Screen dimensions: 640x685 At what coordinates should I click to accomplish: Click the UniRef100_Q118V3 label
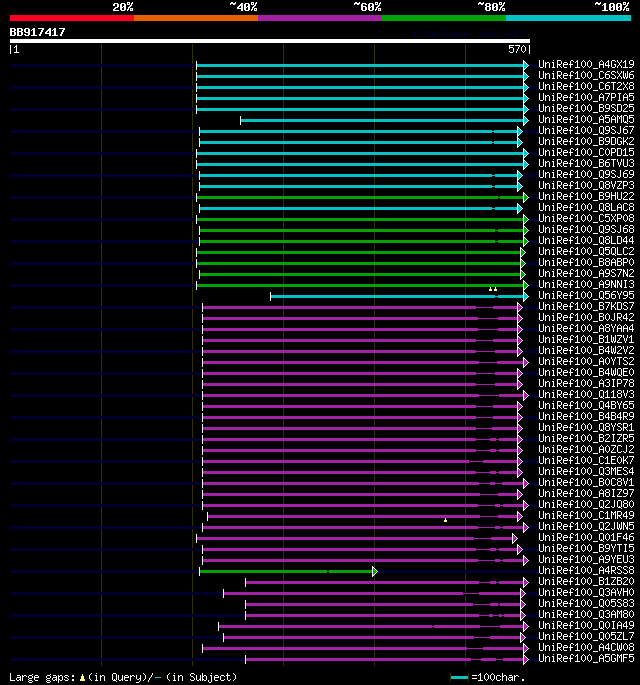(x=586, y=394)
